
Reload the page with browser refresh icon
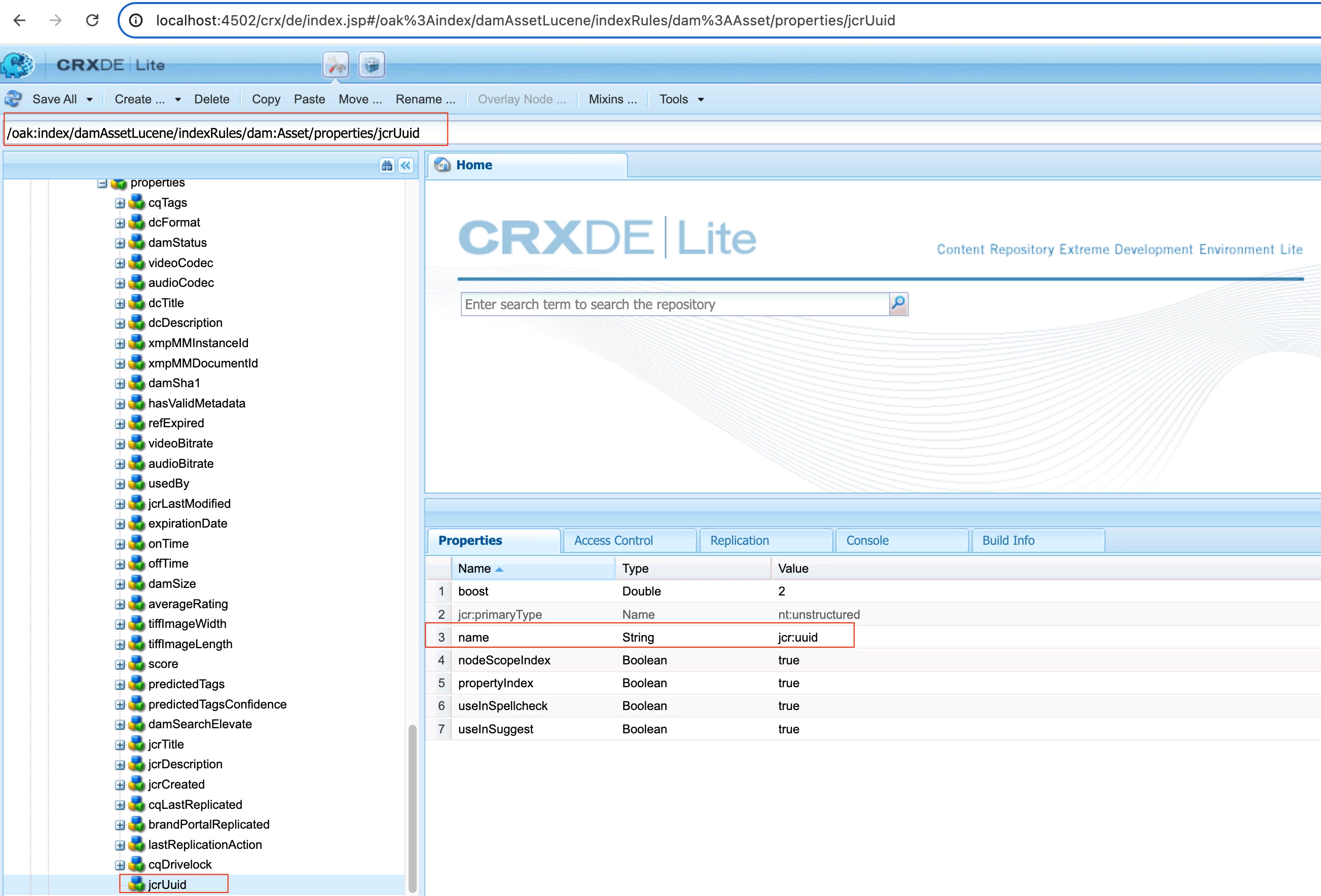click(x=93, y=20)
